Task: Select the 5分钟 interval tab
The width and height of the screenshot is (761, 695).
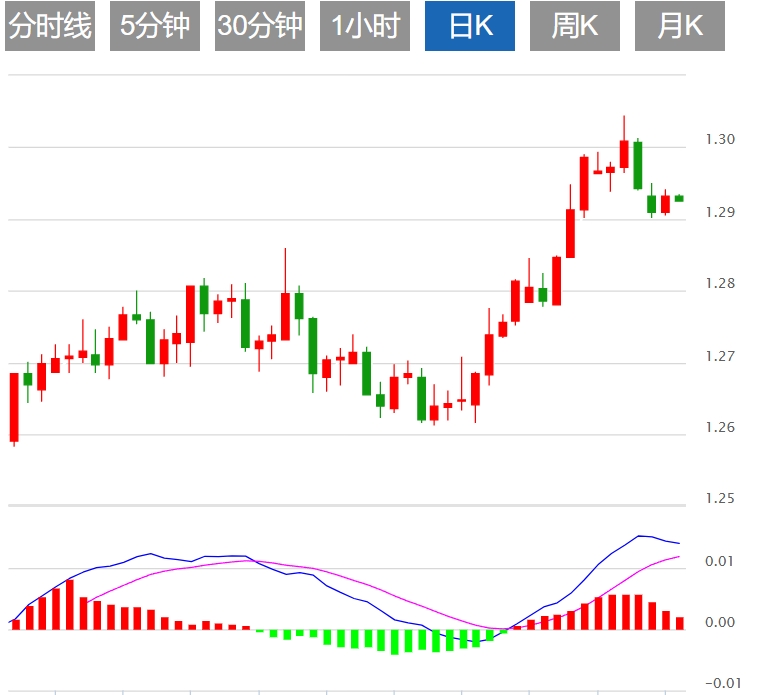Action: pos(155,26)
